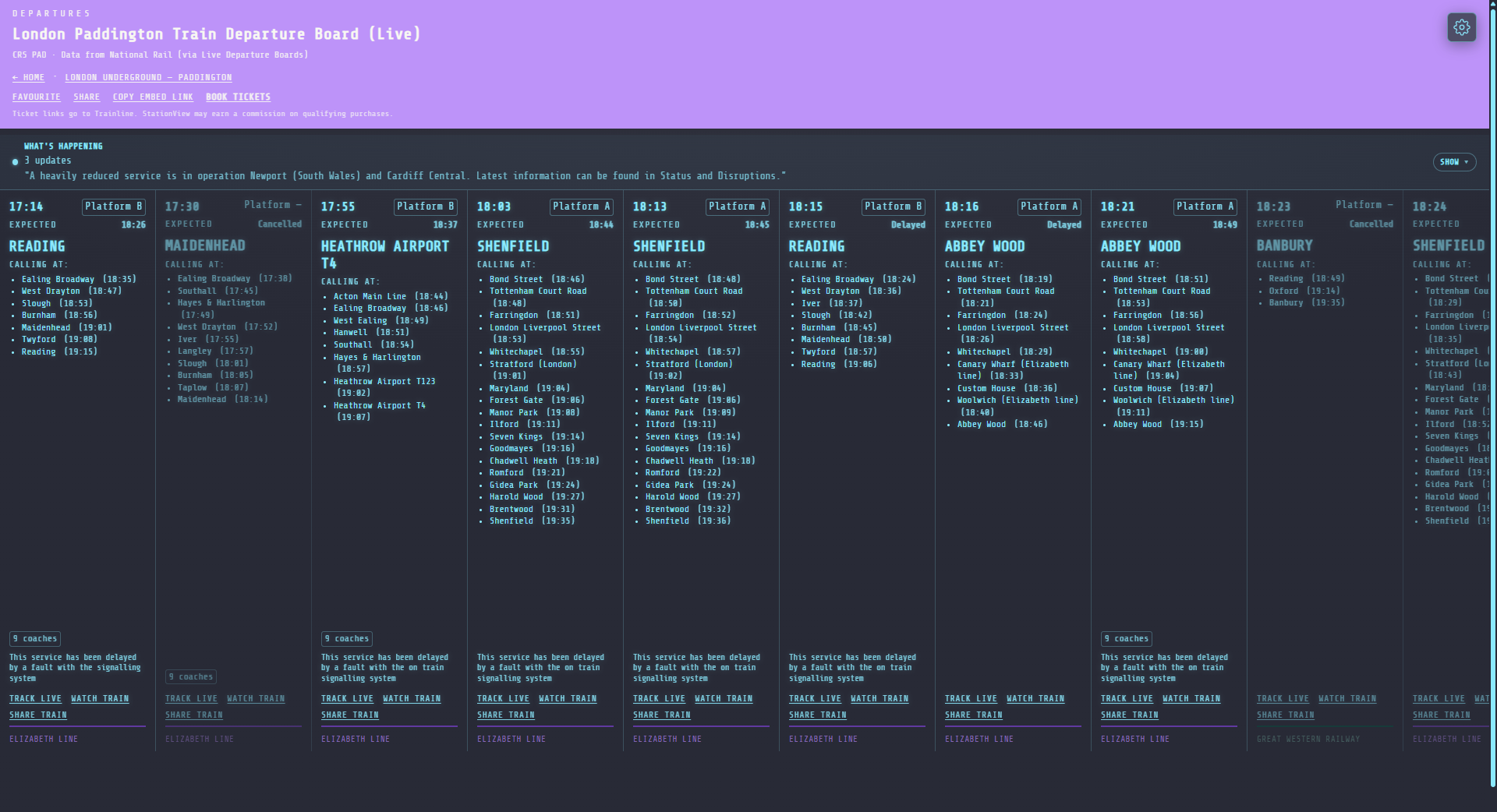The image size is (1497, 812).
Task: Watch train for cancelled 18:23 Banbury
Action: click(1347, 698)
